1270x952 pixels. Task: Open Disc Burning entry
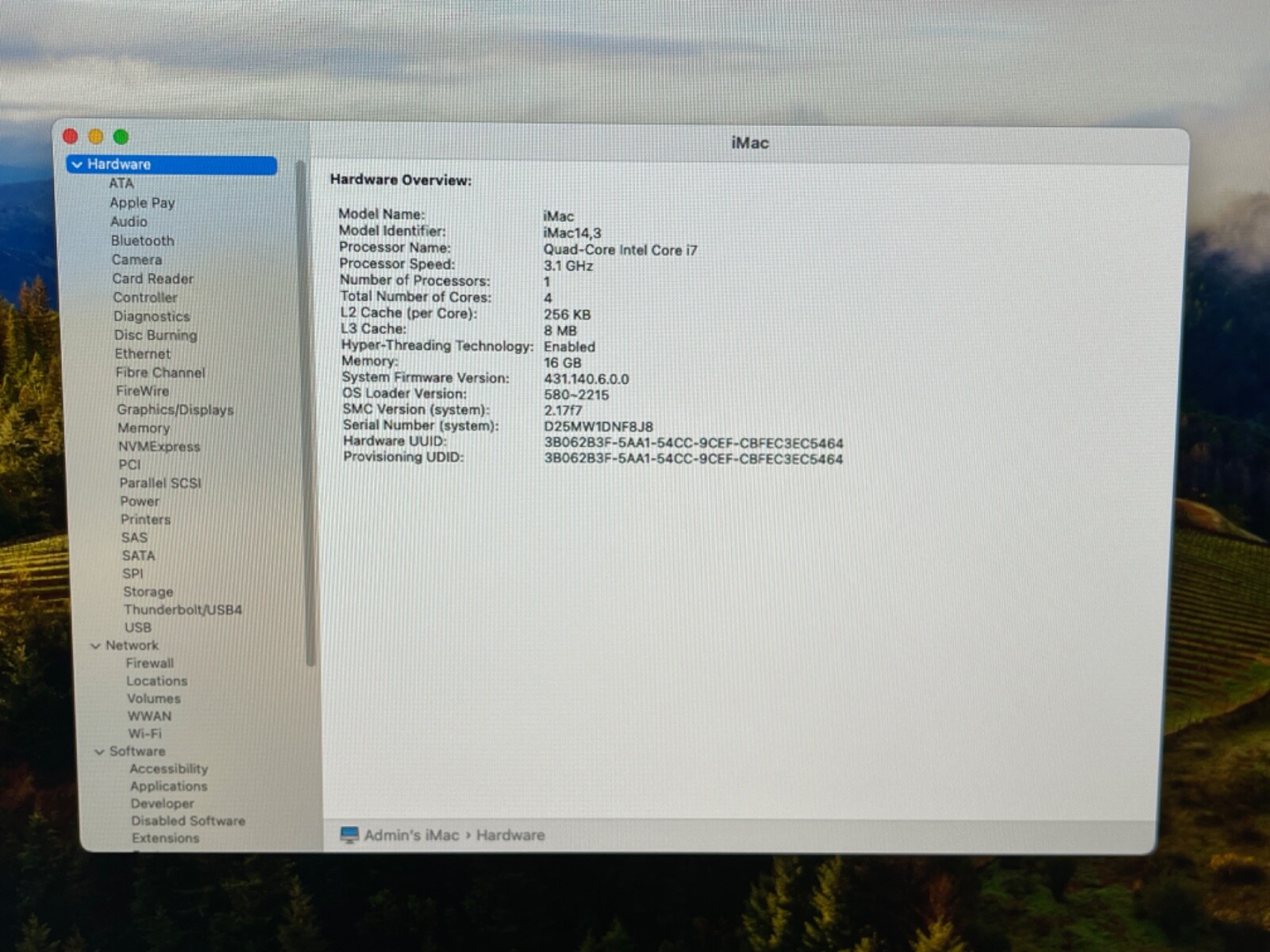click(x=156, y=335)
